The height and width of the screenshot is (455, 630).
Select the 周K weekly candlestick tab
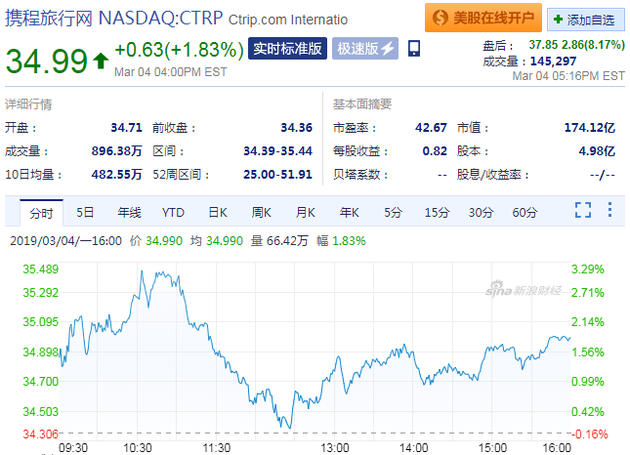tap(261, 212)
